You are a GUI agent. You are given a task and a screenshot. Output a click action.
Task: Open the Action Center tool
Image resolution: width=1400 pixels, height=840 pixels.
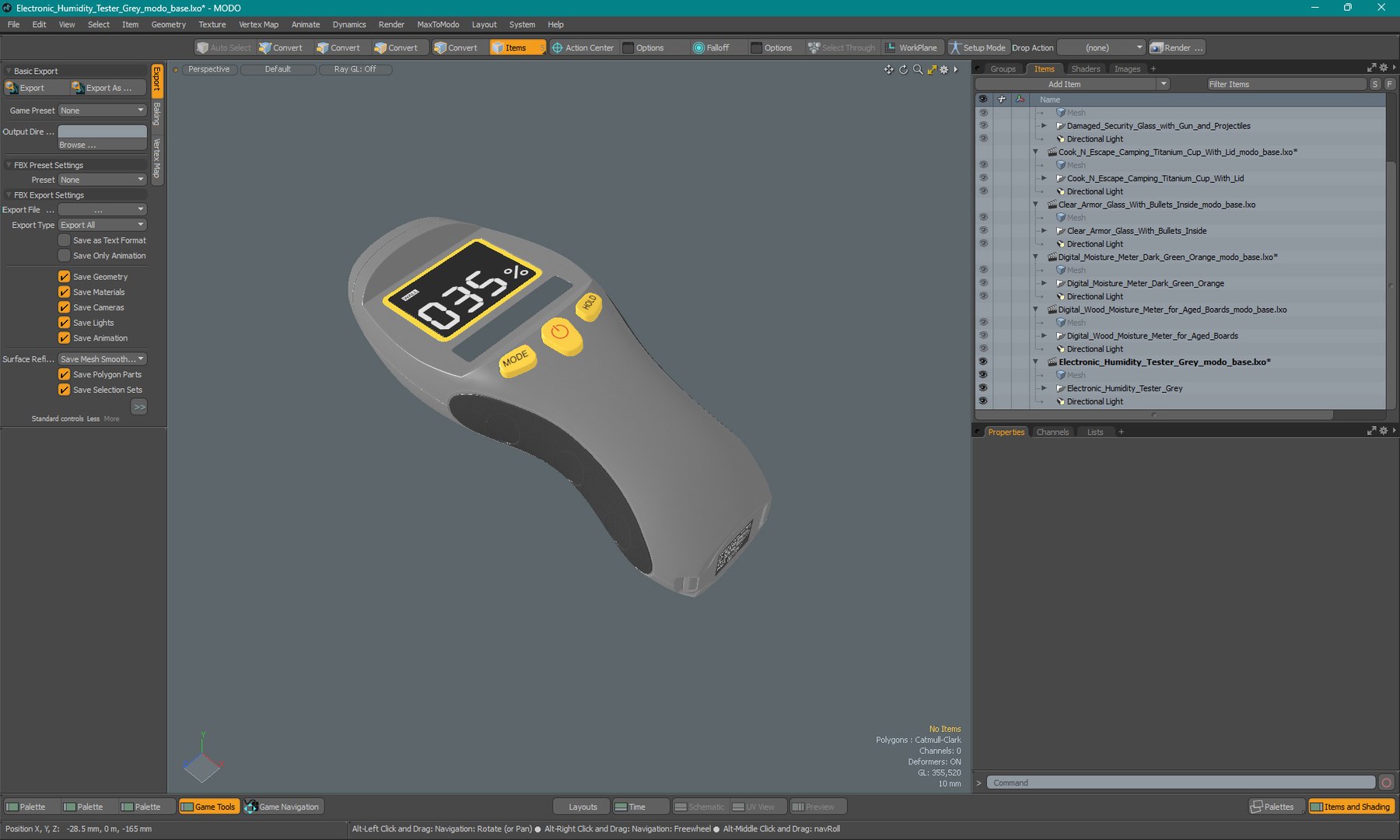point(583,47)
